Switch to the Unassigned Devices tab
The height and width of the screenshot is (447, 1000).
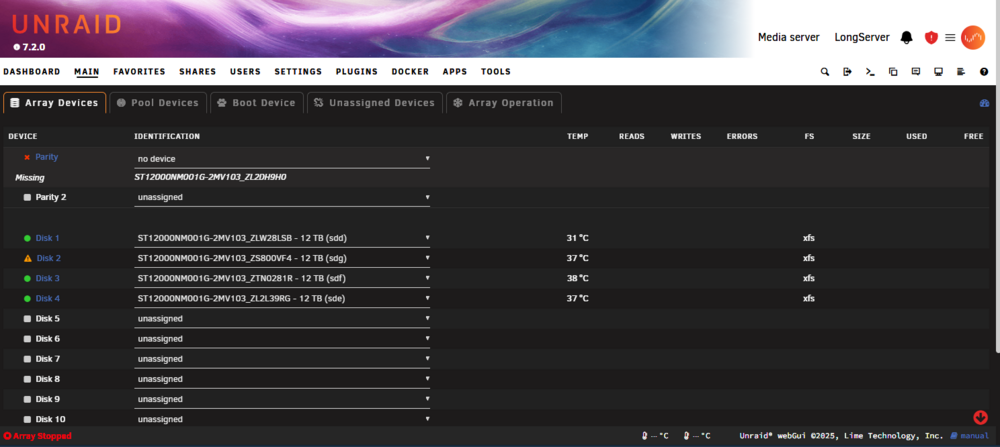(x=375, y=103)
